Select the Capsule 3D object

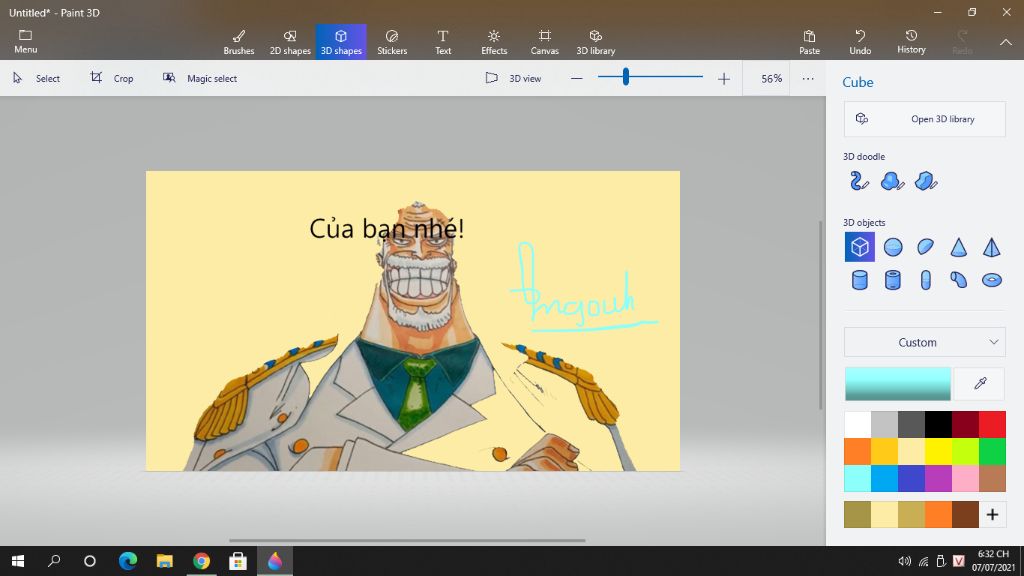coord(925,280)
